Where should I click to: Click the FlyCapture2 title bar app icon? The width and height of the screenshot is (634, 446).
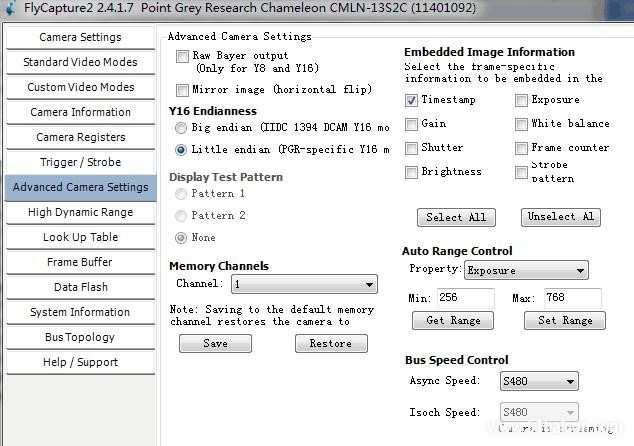coord(11,7)
